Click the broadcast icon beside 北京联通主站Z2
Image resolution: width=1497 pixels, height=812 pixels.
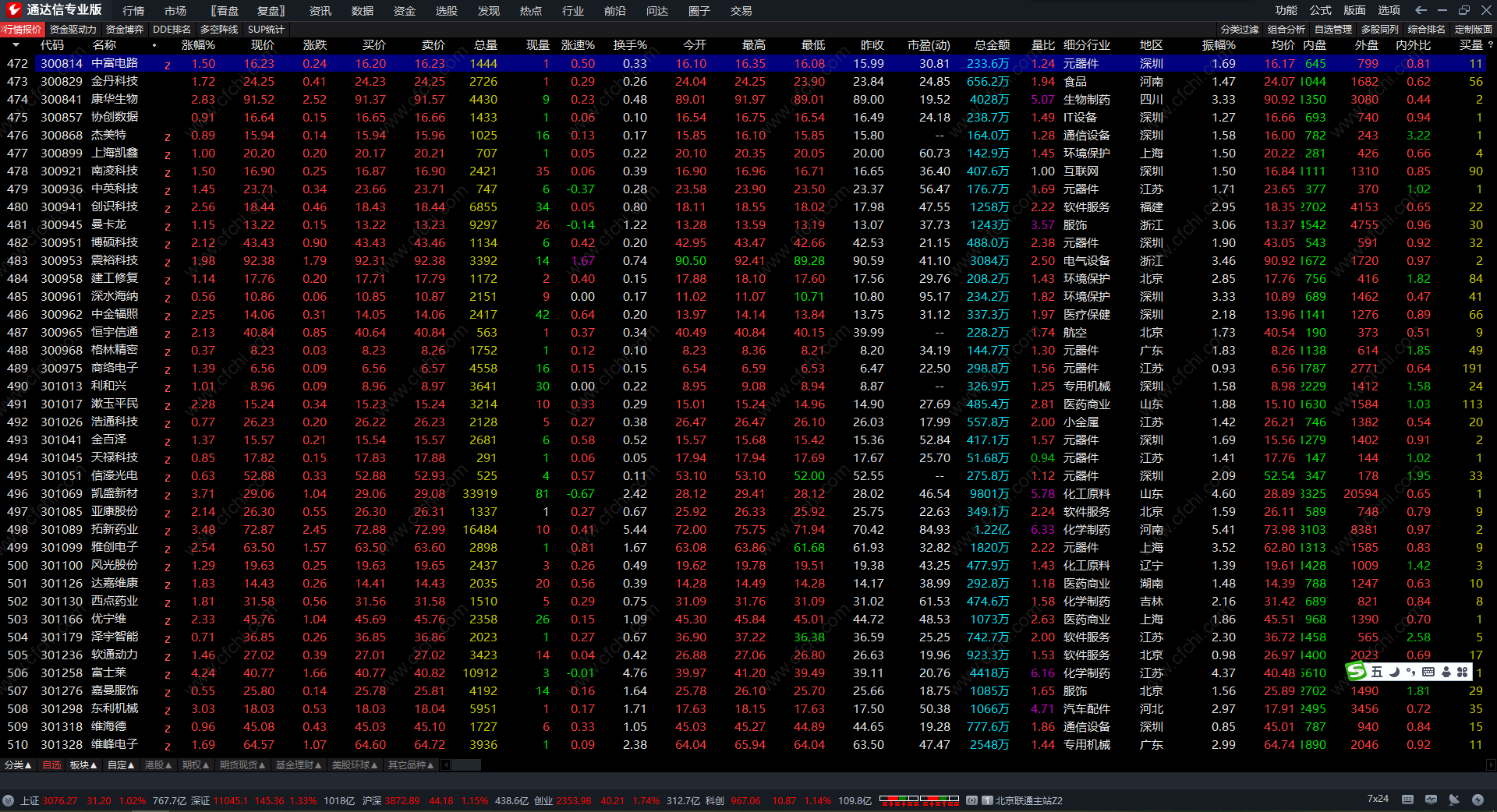tap(971, 800)
